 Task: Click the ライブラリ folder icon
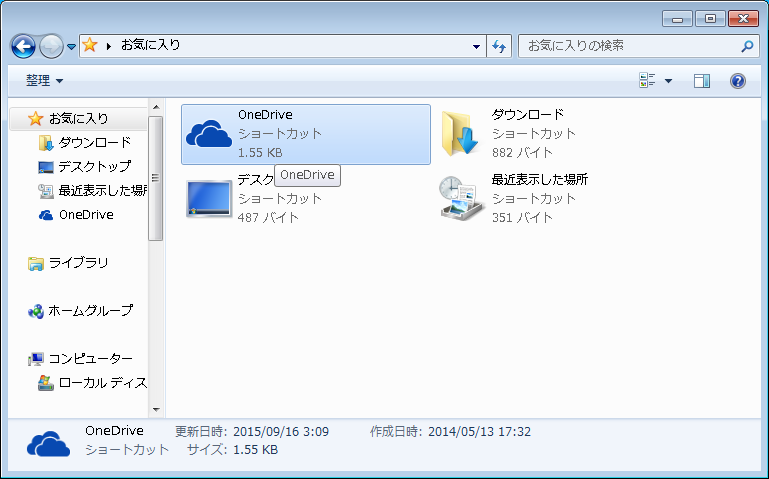coord(35,263)
